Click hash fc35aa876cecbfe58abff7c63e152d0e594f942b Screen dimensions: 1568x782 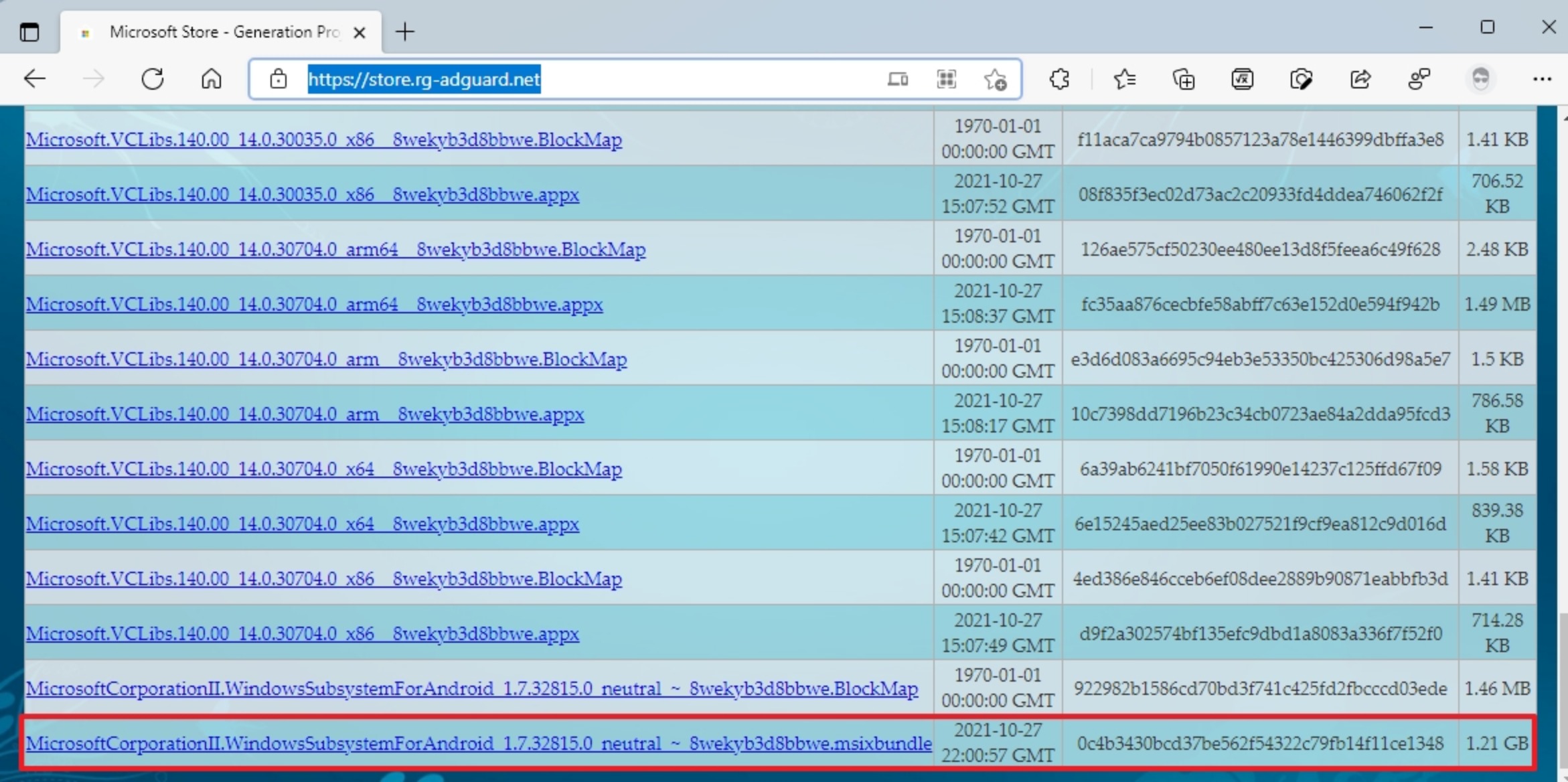(x=1260, y=304)
